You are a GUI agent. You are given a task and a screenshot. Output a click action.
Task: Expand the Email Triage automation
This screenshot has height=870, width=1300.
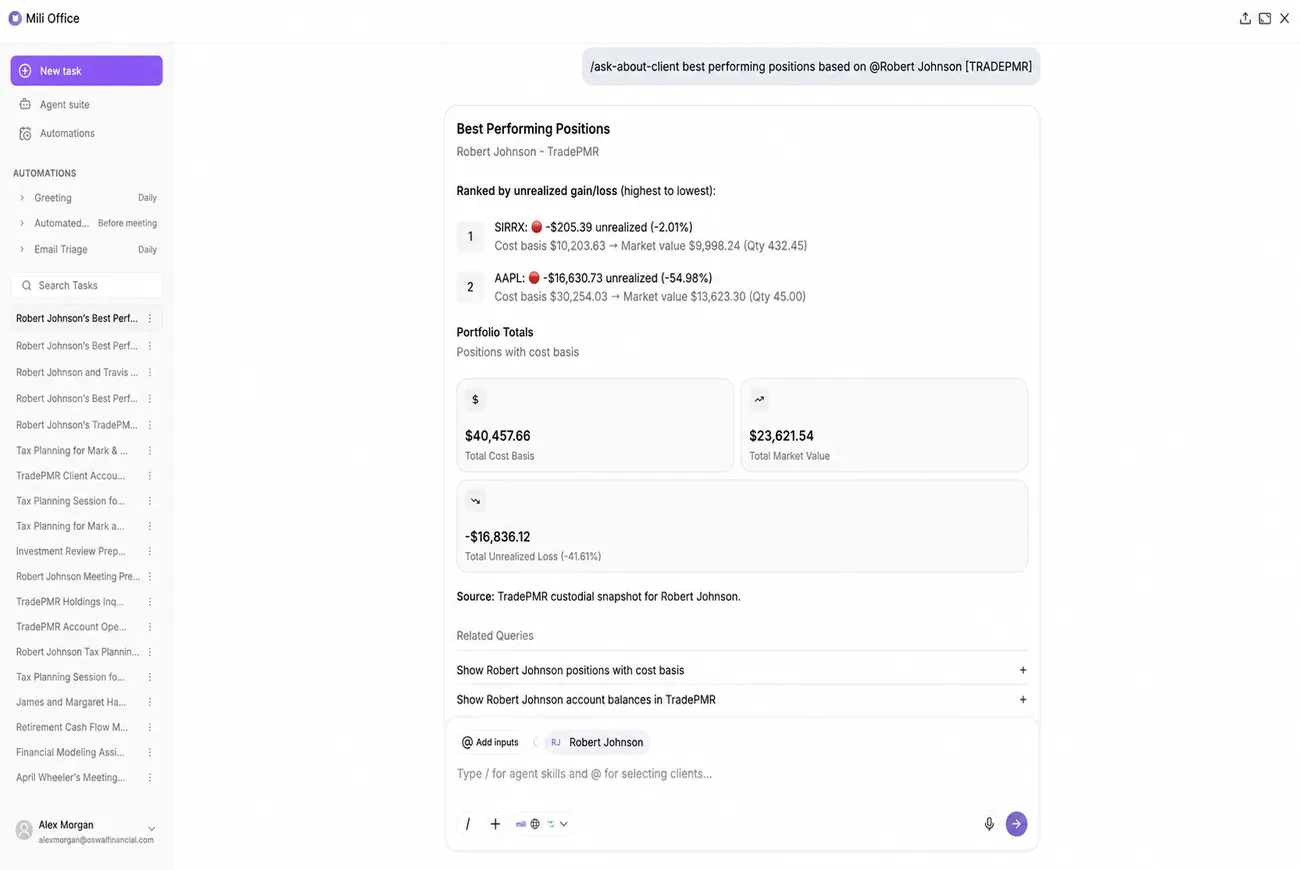click(x=22, y=249)
